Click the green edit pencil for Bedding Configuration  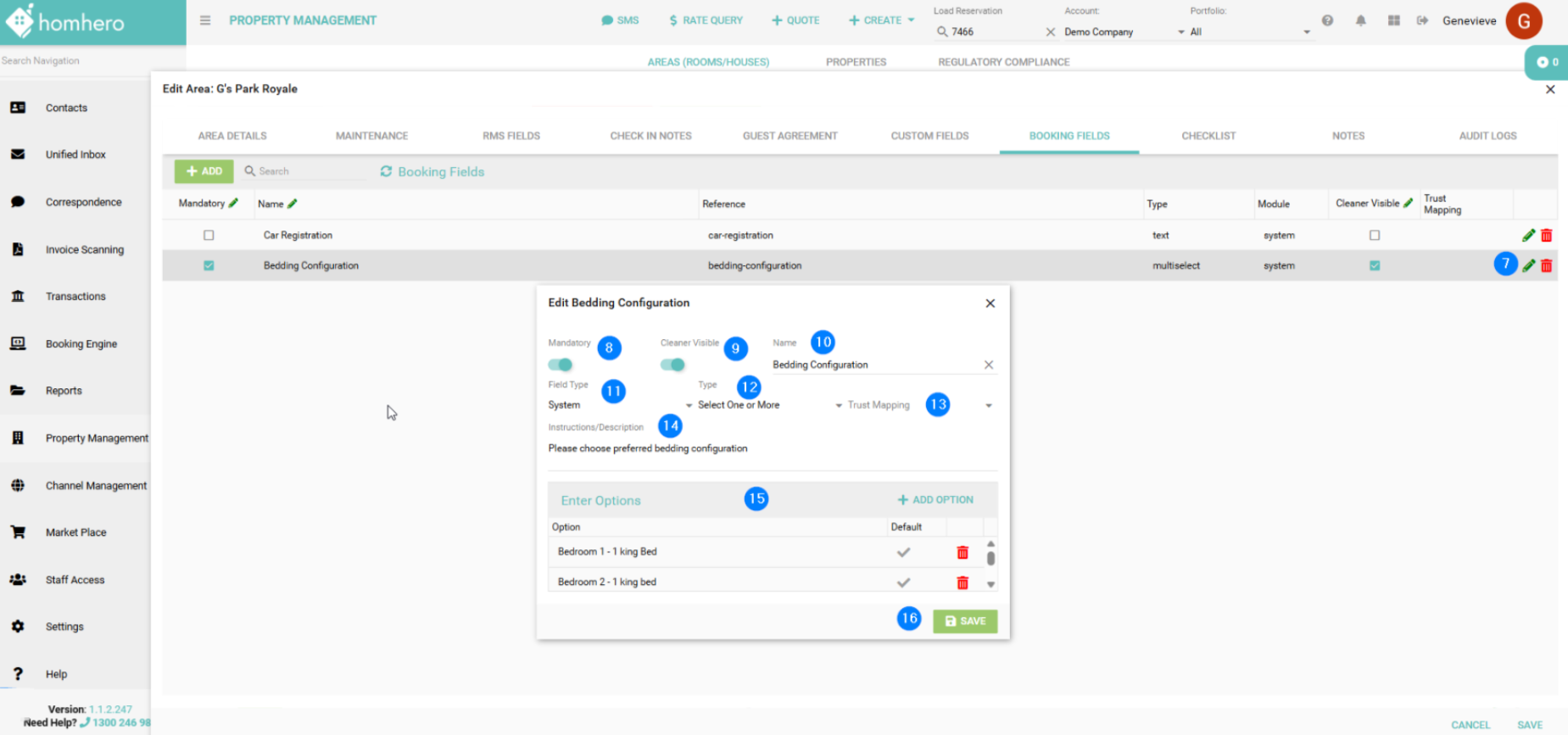1528,266
